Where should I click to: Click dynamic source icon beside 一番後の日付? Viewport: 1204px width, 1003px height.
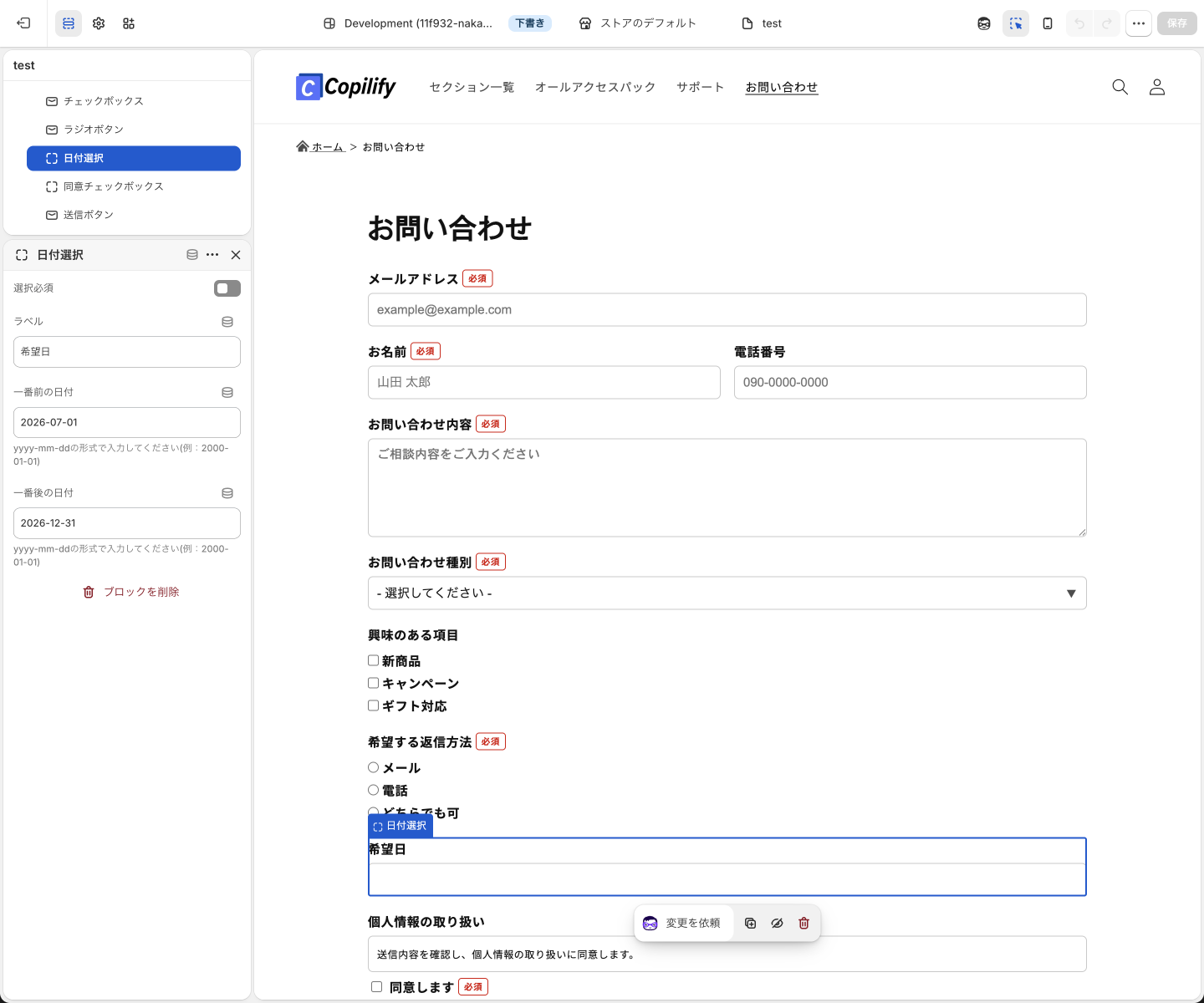(227, 493)
